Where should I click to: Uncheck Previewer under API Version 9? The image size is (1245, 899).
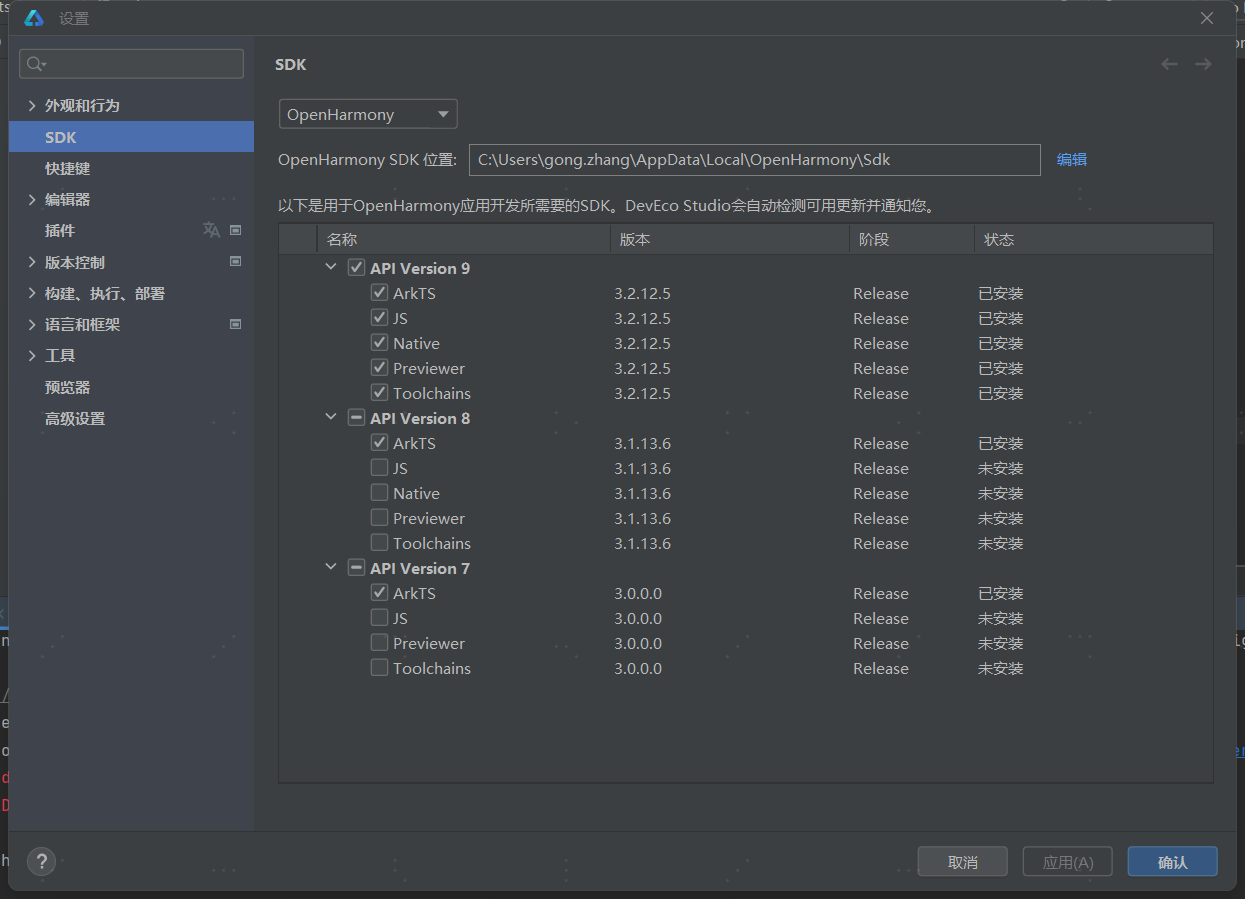coord(379,368)
